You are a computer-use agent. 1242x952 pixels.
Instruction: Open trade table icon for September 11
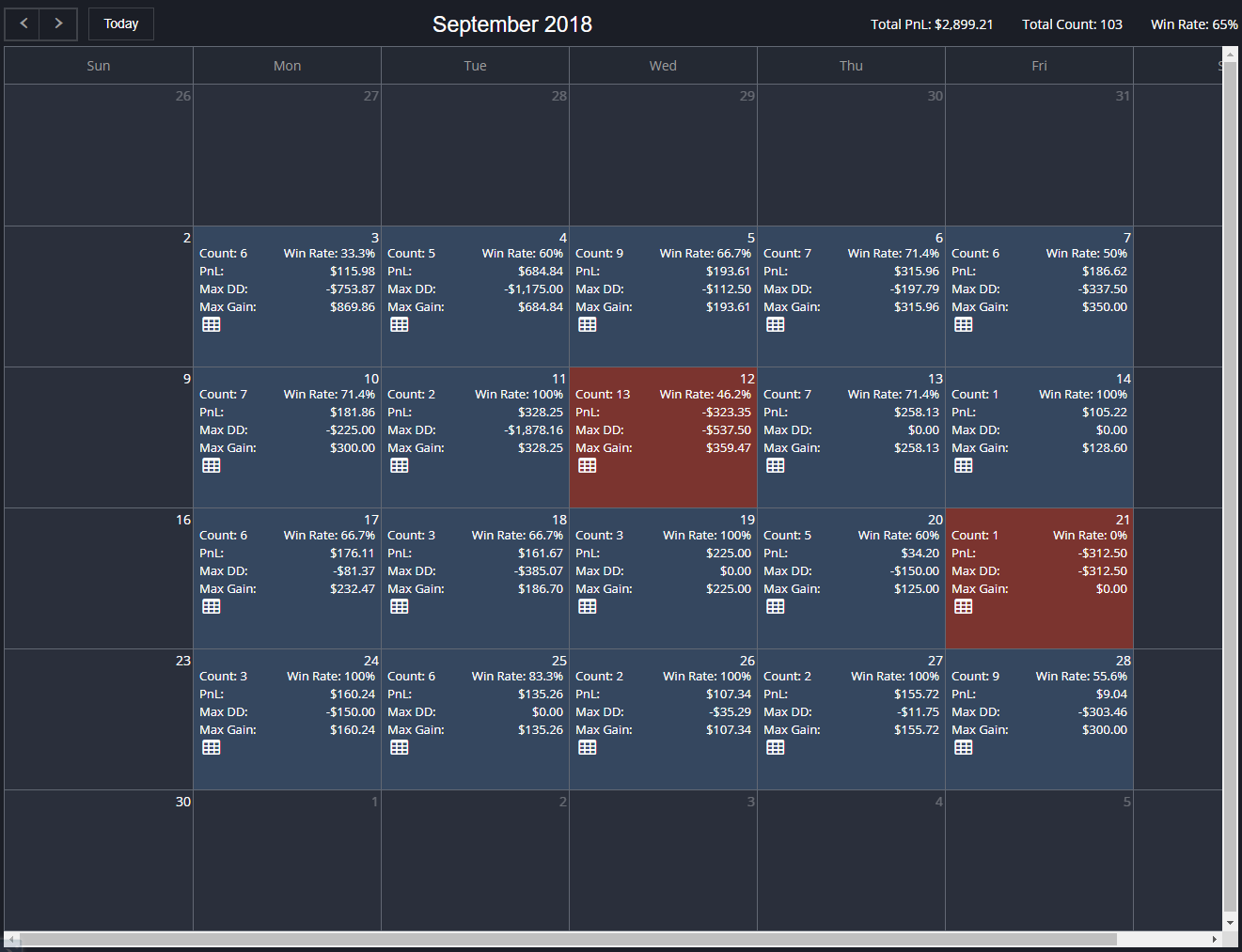click(400, 465)
